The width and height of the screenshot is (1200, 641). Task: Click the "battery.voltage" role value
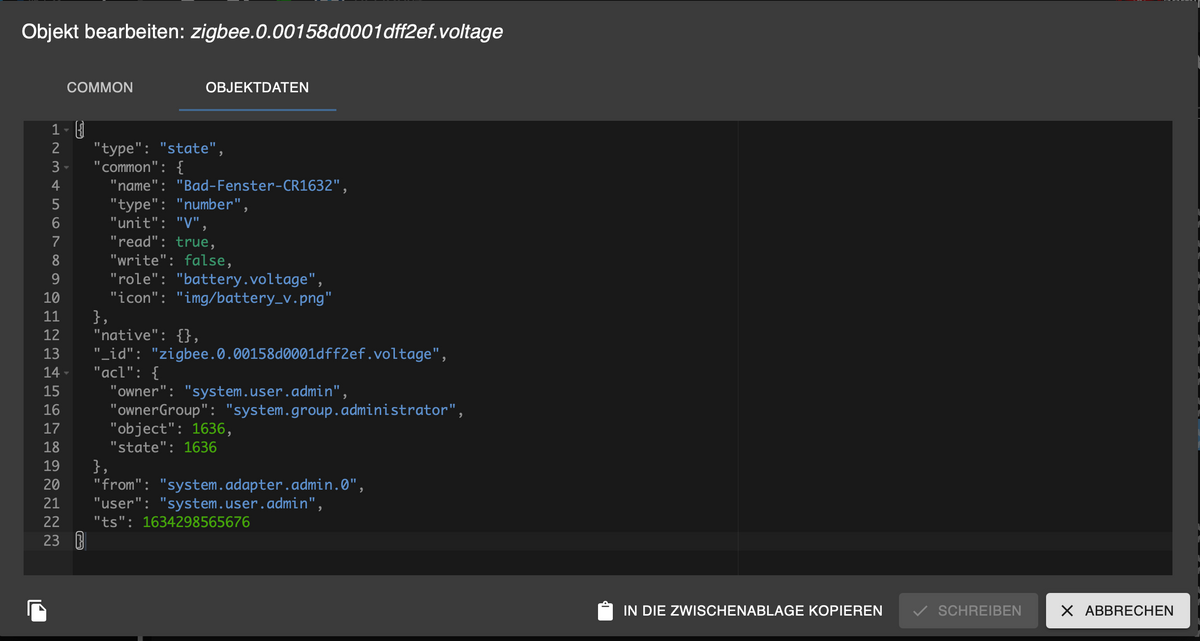[x=249, y=279]
